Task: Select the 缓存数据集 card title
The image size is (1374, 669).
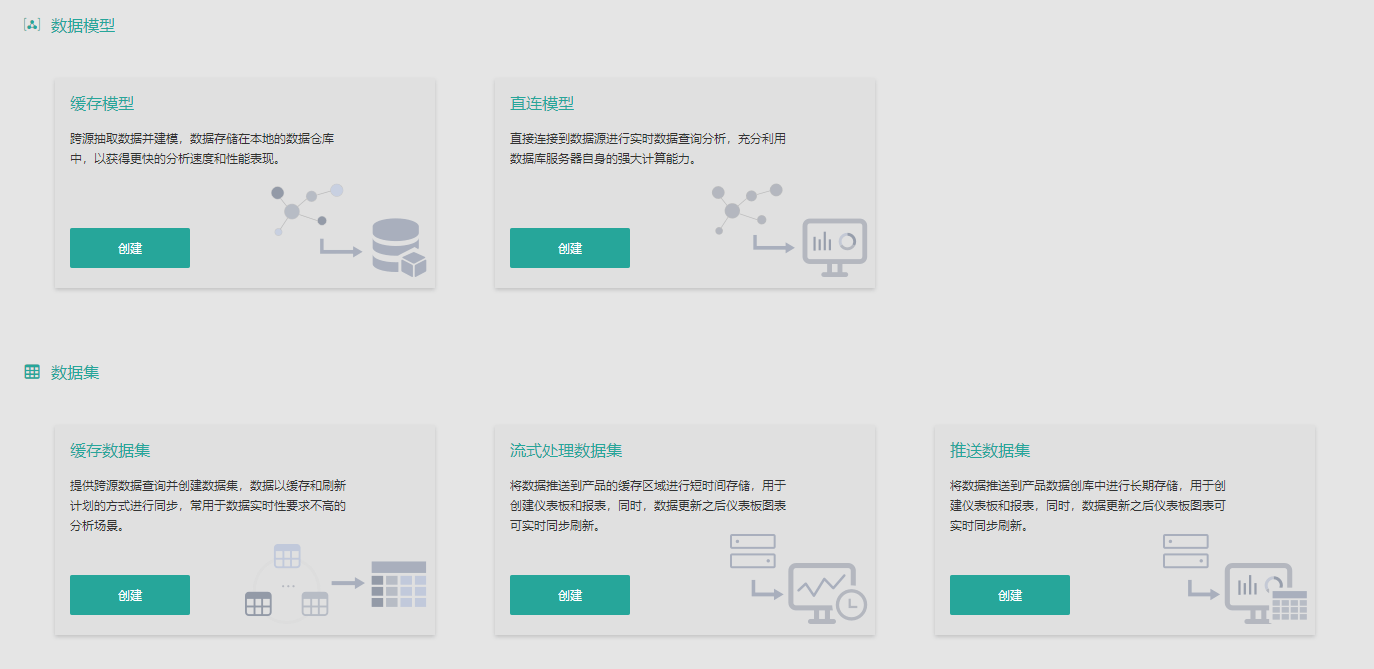Action: pos(110,451)
